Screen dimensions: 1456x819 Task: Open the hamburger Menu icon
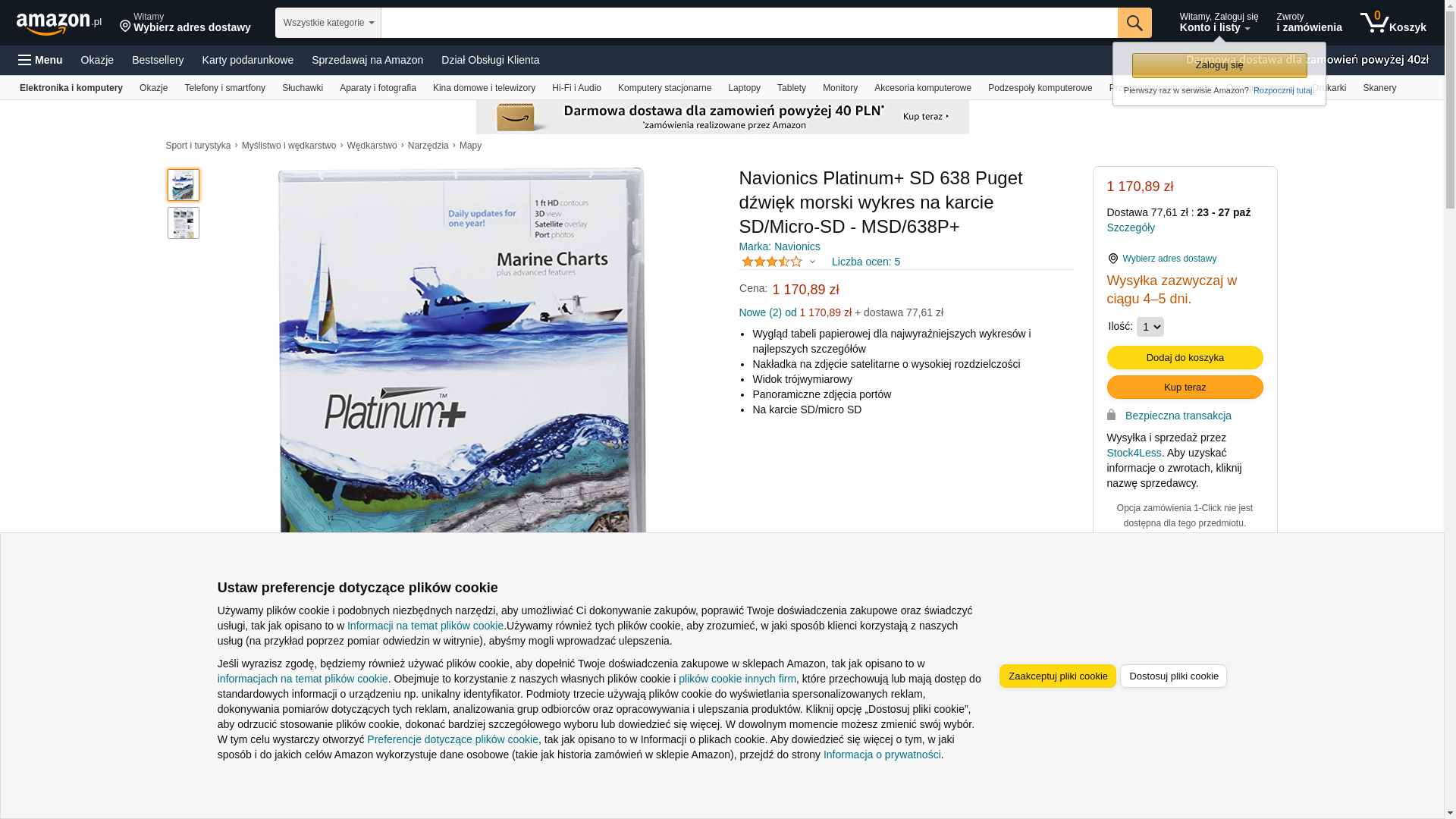25,60
